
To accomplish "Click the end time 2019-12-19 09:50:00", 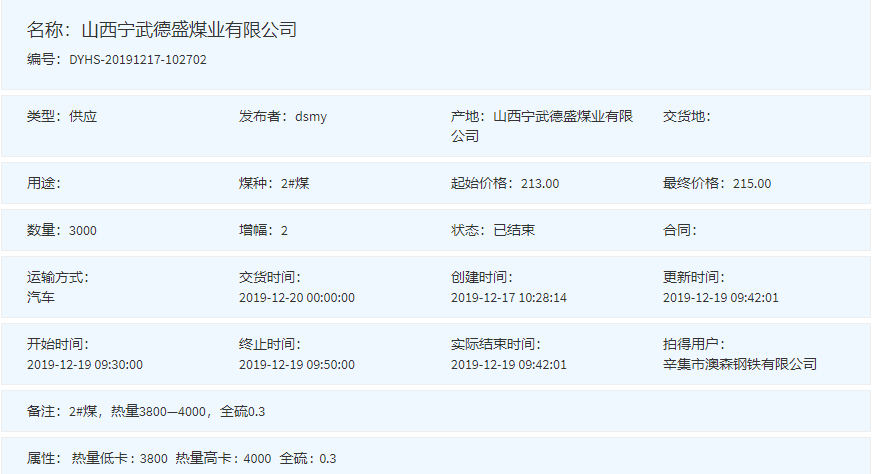I will 297,364.
